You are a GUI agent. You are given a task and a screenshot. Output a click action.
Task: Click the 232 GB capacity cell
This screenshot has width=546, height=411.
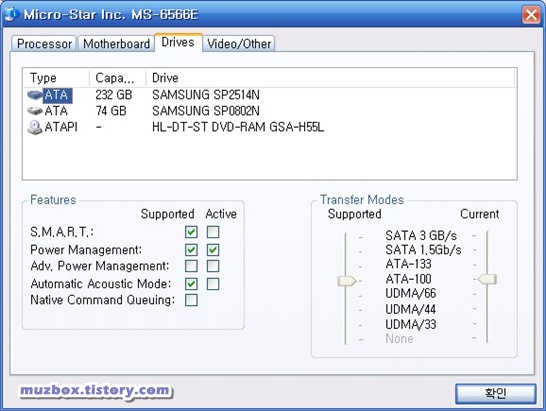tap(114, 95)
